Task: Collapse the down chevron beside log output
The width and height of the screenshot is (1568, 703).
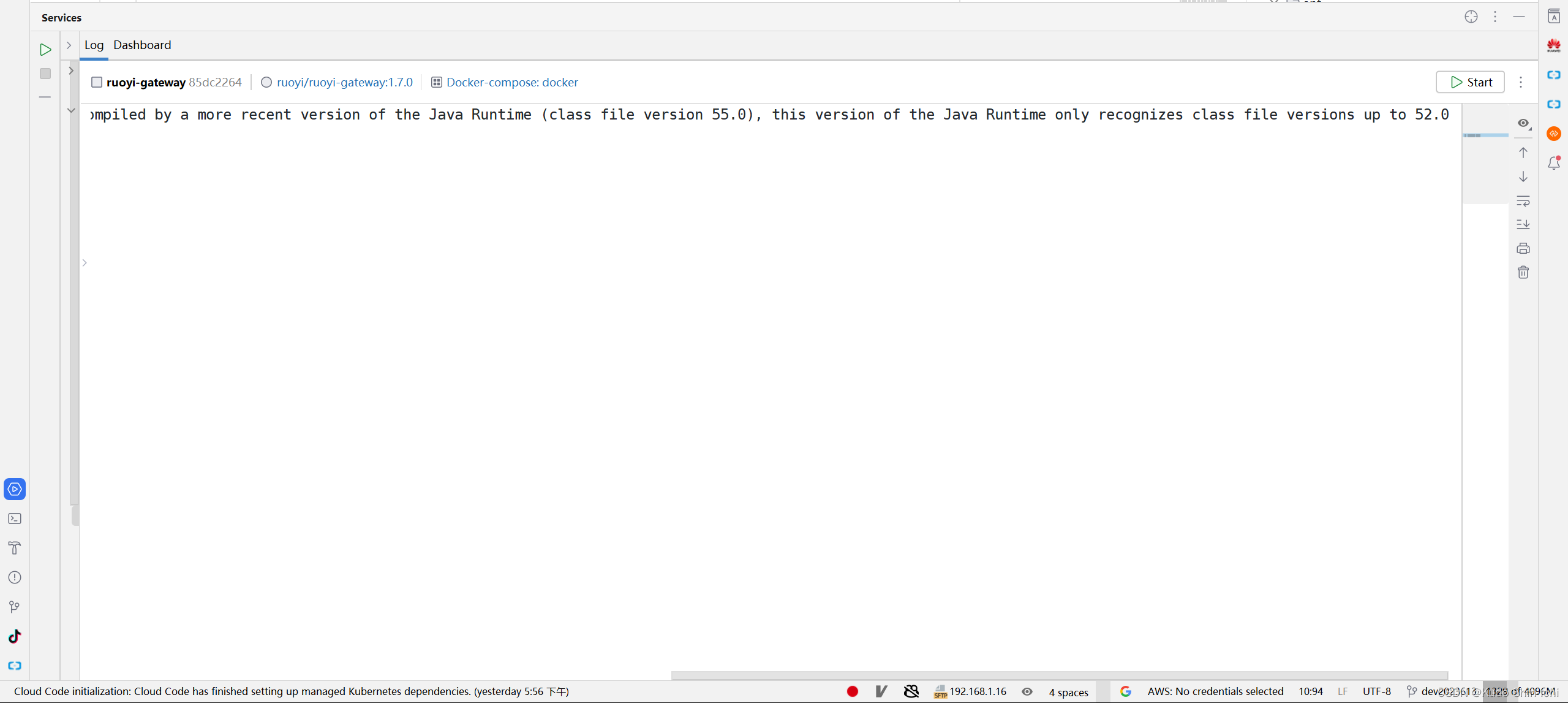Action: point(71,110)
